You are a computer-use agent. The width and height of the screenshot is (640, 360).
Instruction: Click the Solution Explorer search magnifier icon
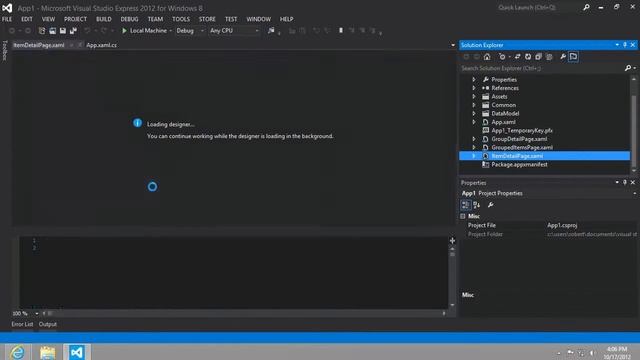click(628, 68)
